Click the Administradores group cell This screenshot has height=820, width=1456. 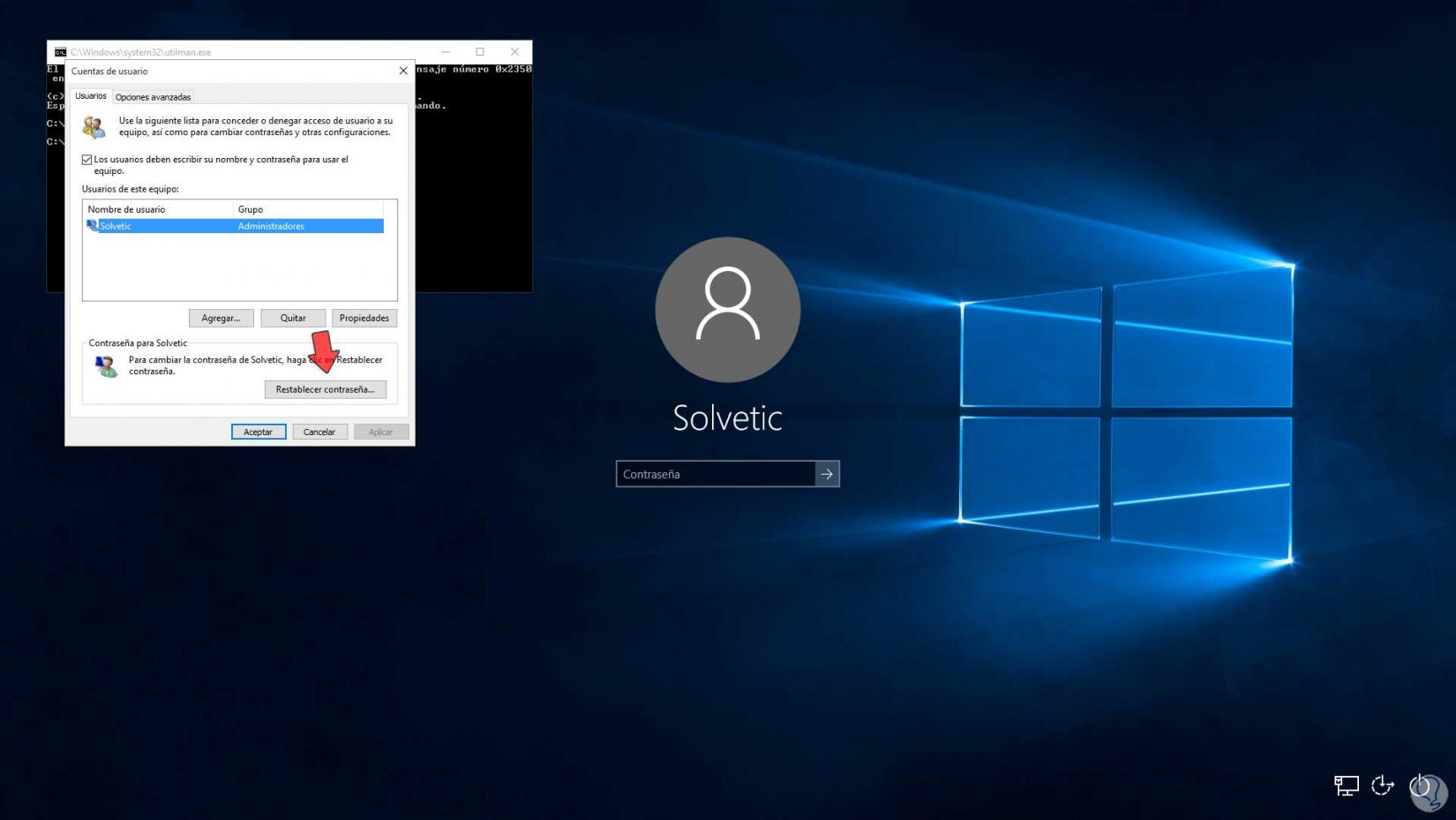271,226
